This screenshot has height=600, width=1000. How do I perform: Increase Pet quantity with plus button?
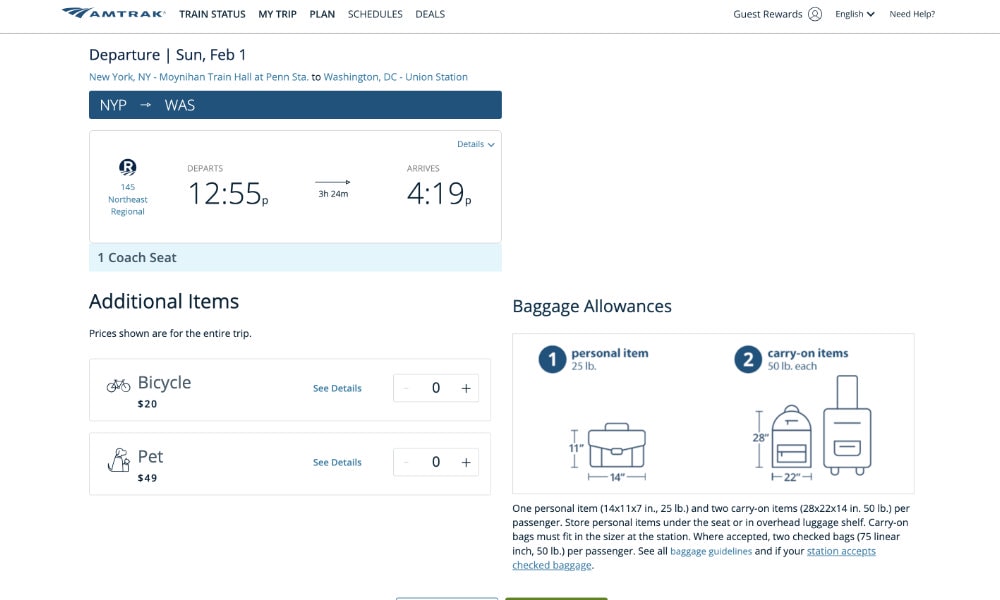pos(466,462)
